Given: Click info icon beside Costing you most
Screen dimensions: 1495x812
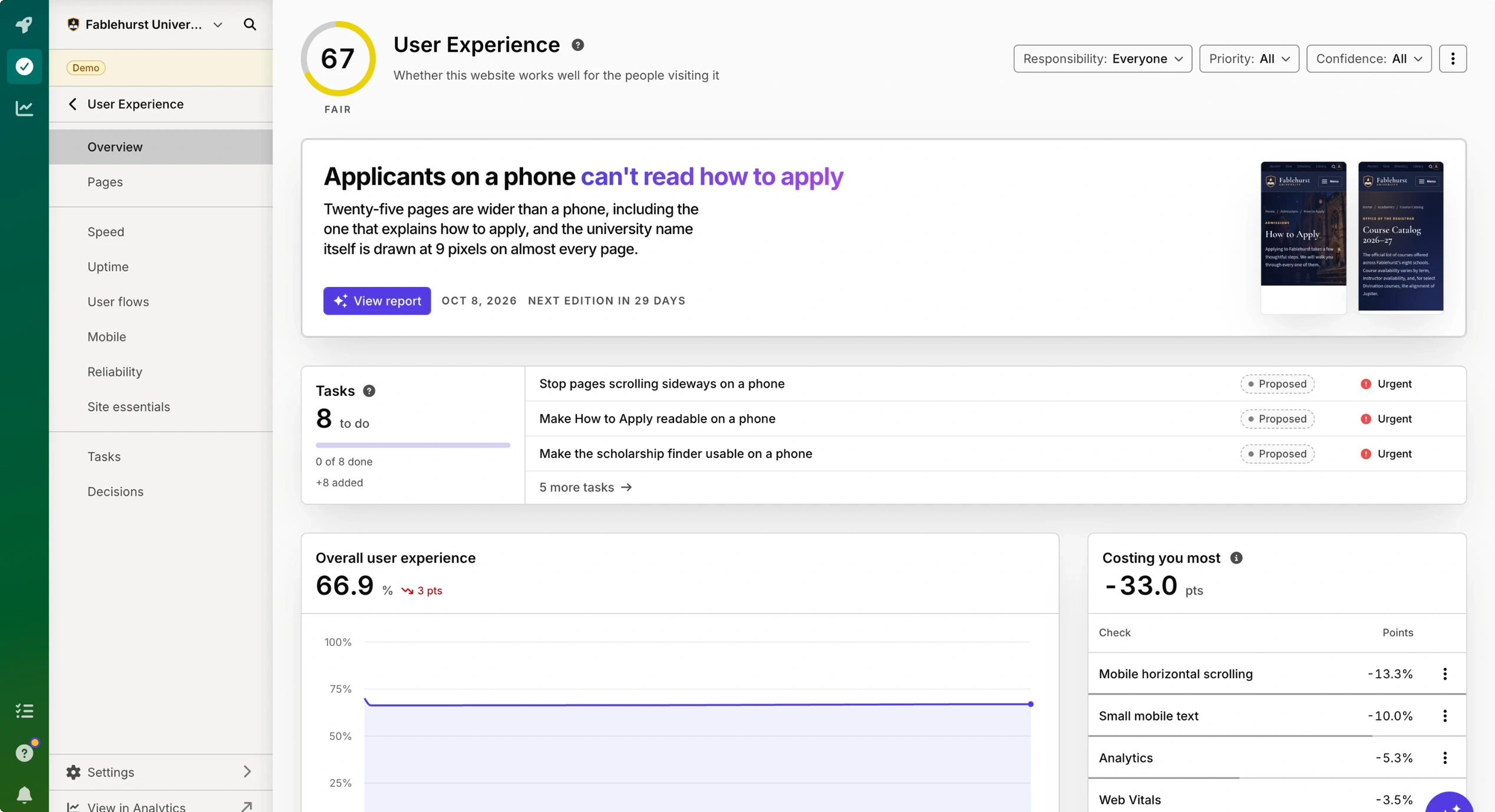Looking at the screenshot, I should pos(1236,557).
